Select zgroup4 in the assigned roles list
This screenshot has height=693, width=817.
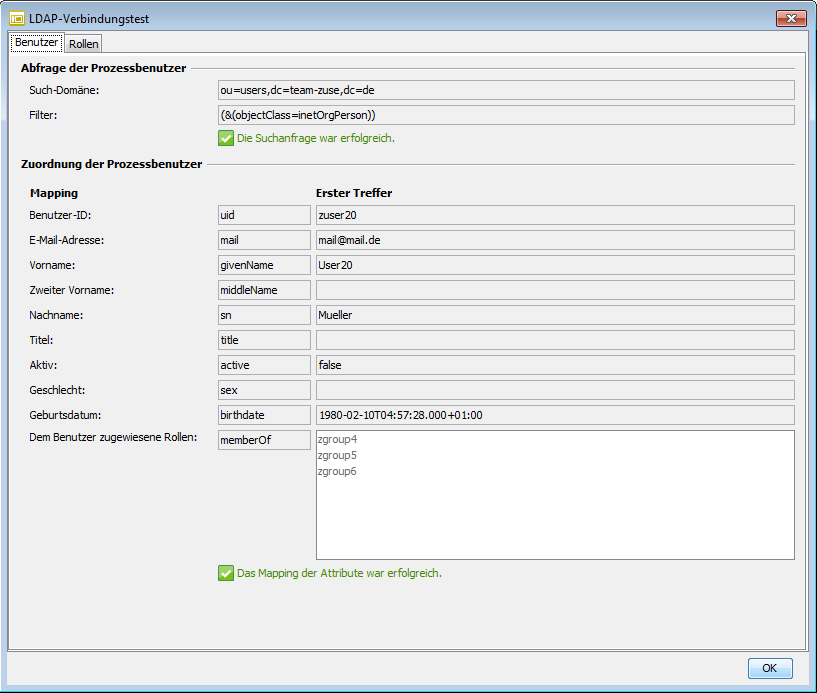pos(337,439)
